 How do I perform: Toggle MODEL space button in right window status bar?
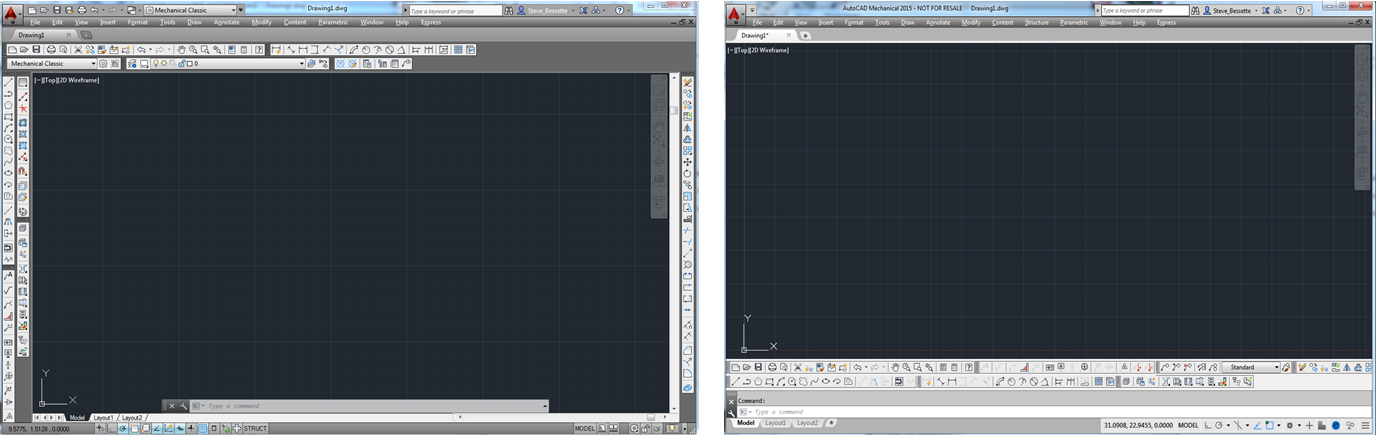[1188, 425]
